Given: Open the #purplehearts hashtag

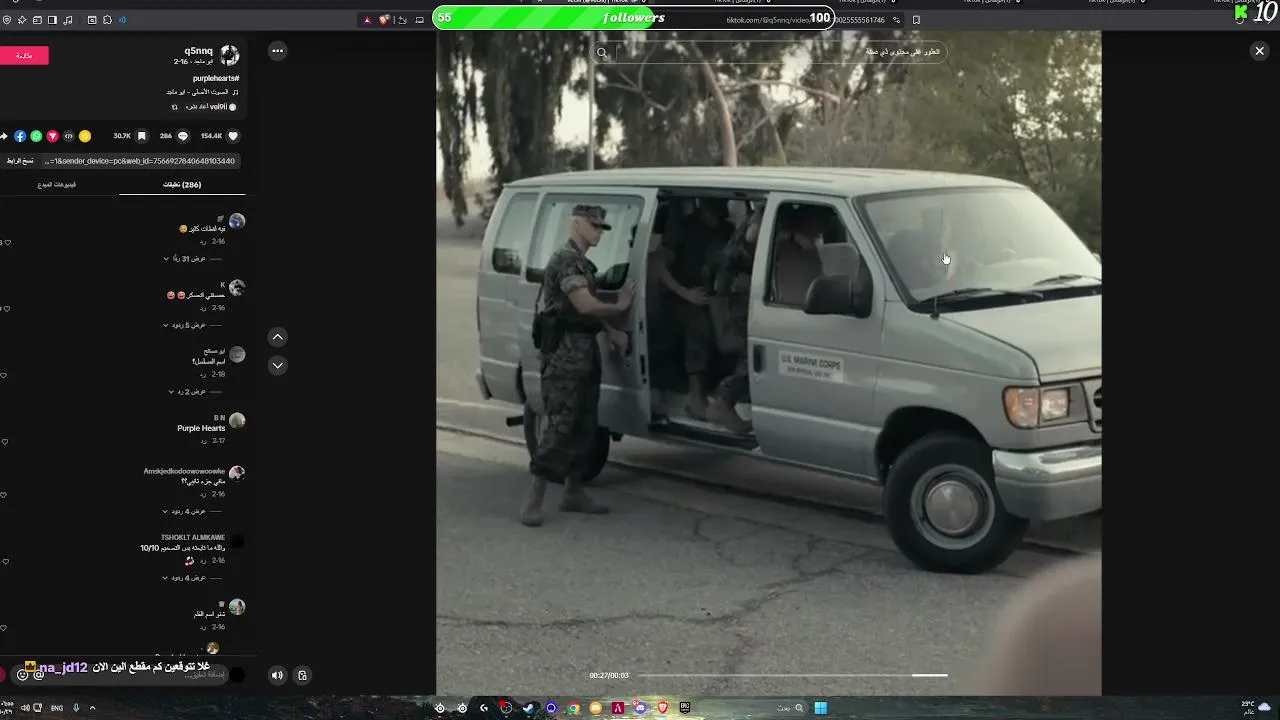Looking at the screenshot, I should pos(216,78).
